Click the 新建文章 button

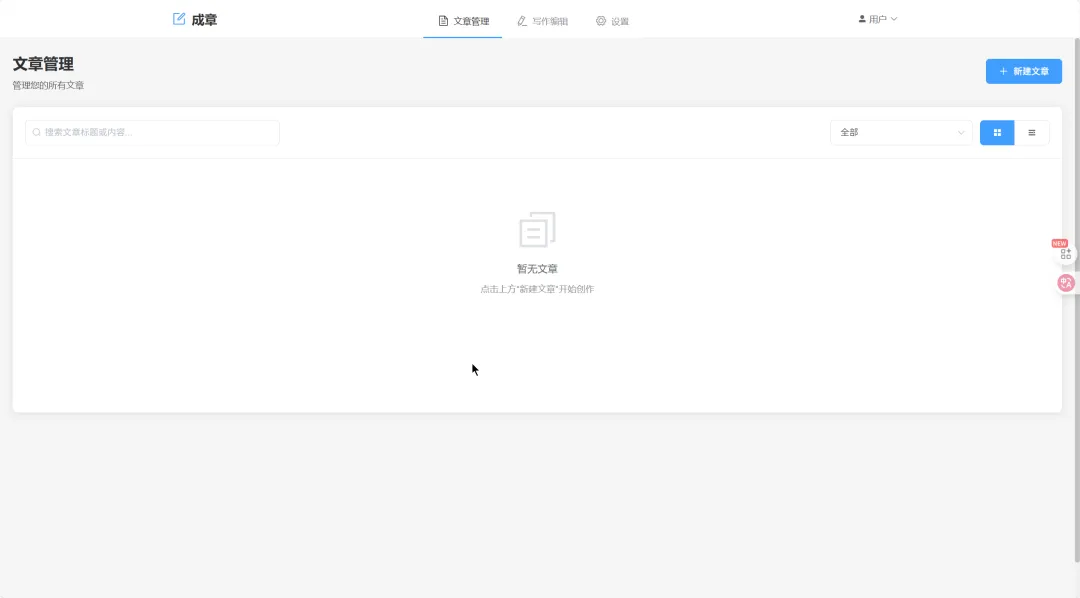[x=1024, y=72]
